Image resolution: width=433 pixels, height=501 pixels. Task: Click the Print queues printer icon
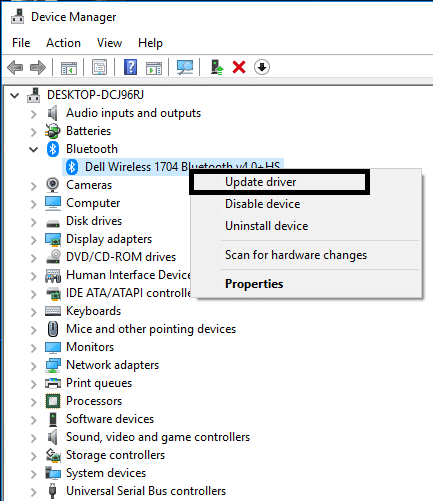coord(53,383)
